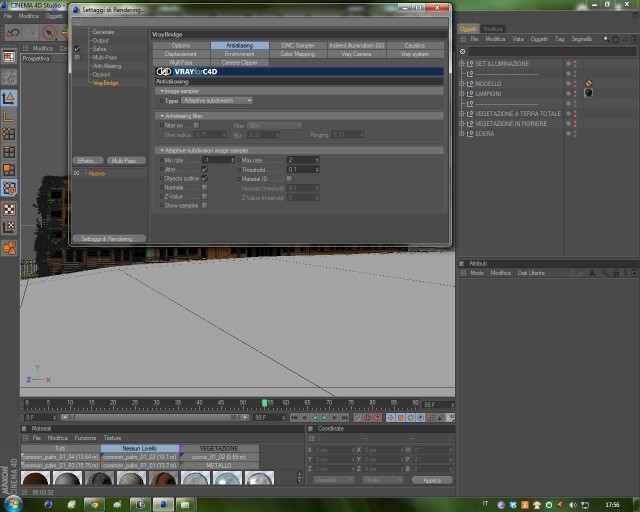
Task: Select the live selection cursor tool
Action: (49, 33)
